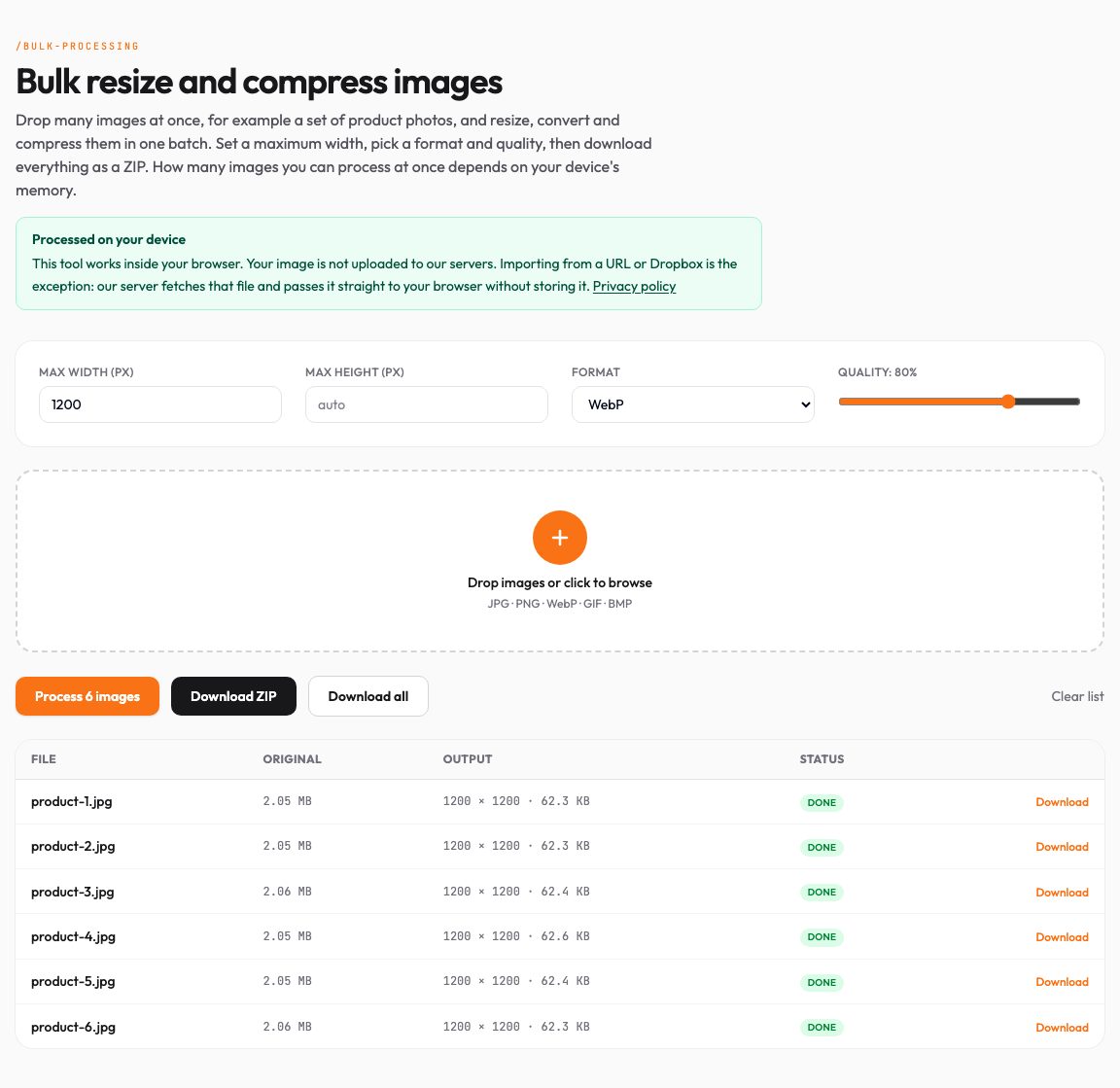1120x1088 pixels.
Task: Select the product-2.jpg file name
Action: (73, 847)
